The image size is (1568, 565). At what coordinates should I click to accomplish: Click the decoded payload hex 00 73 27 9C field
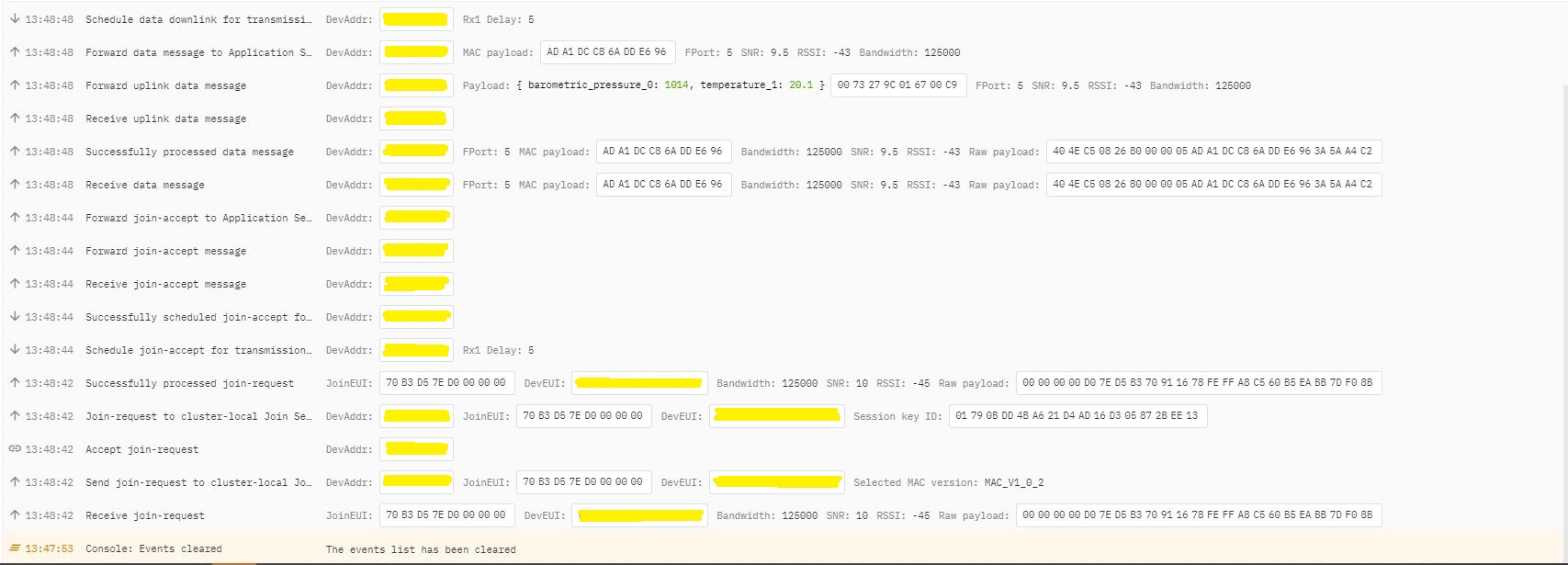pos(897,85)
